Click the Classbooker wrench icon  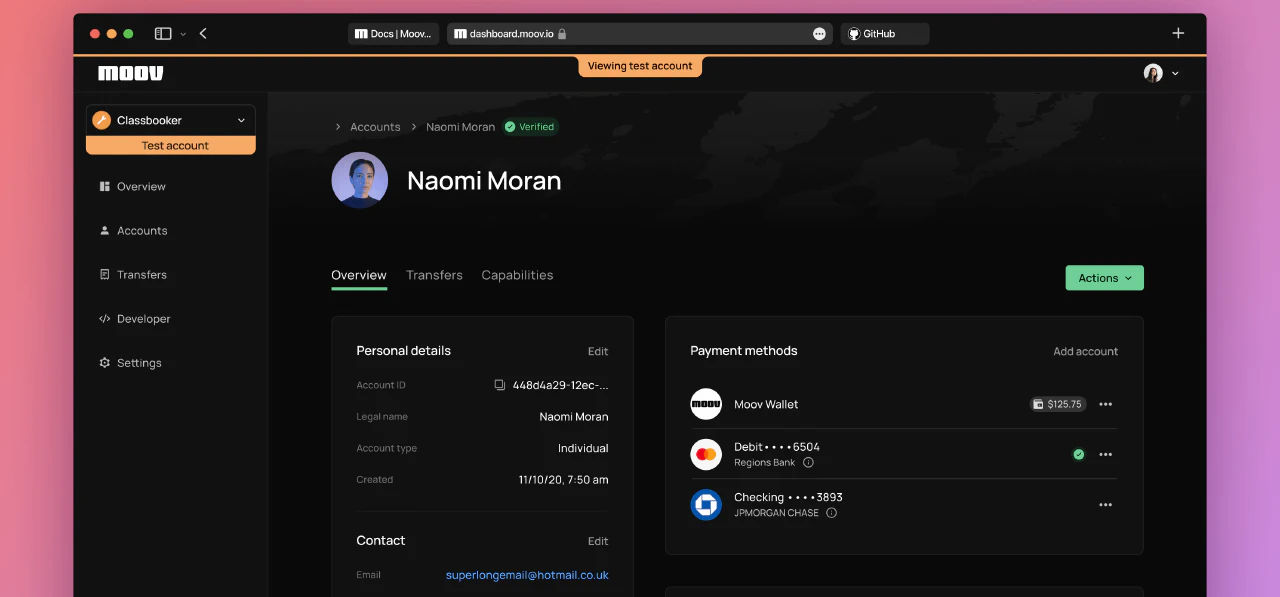pos(101,120)
